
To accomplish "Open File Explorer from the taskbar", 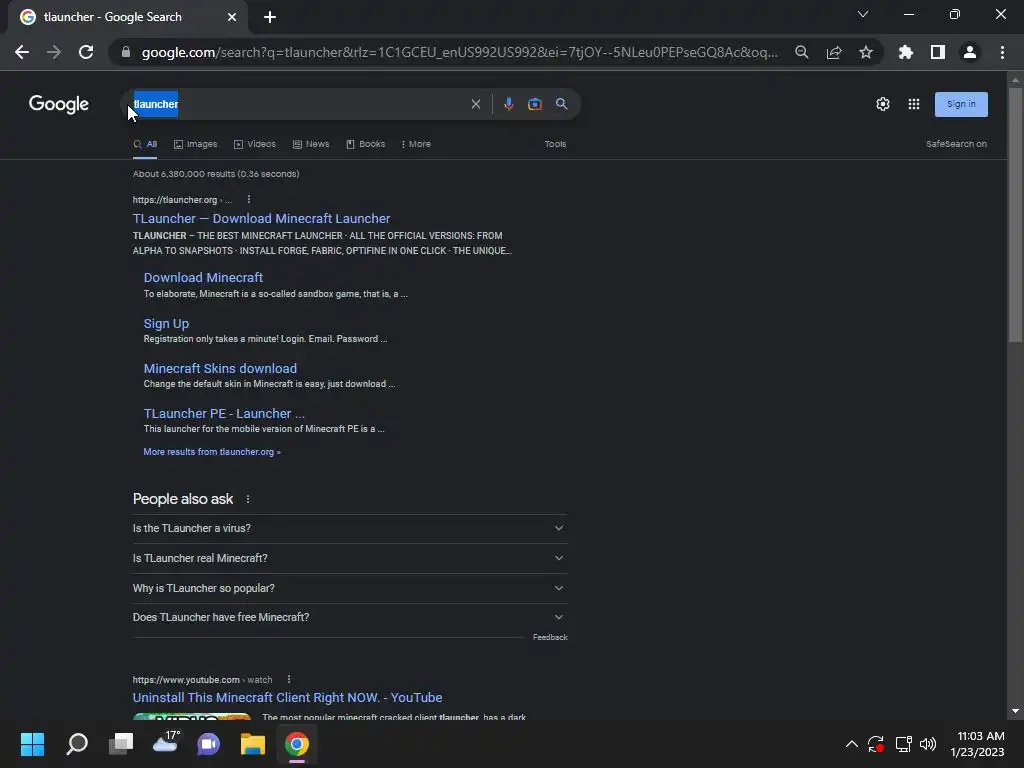I will point(253,744).
